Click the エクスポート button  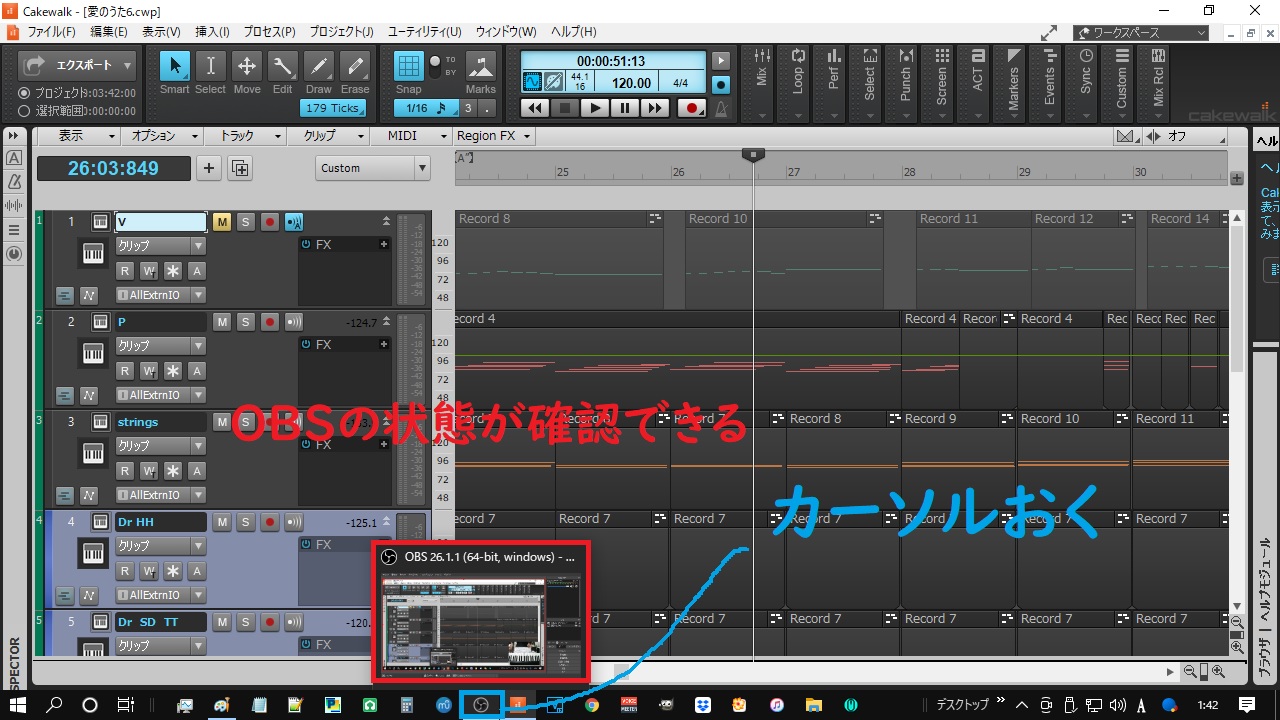85,64
